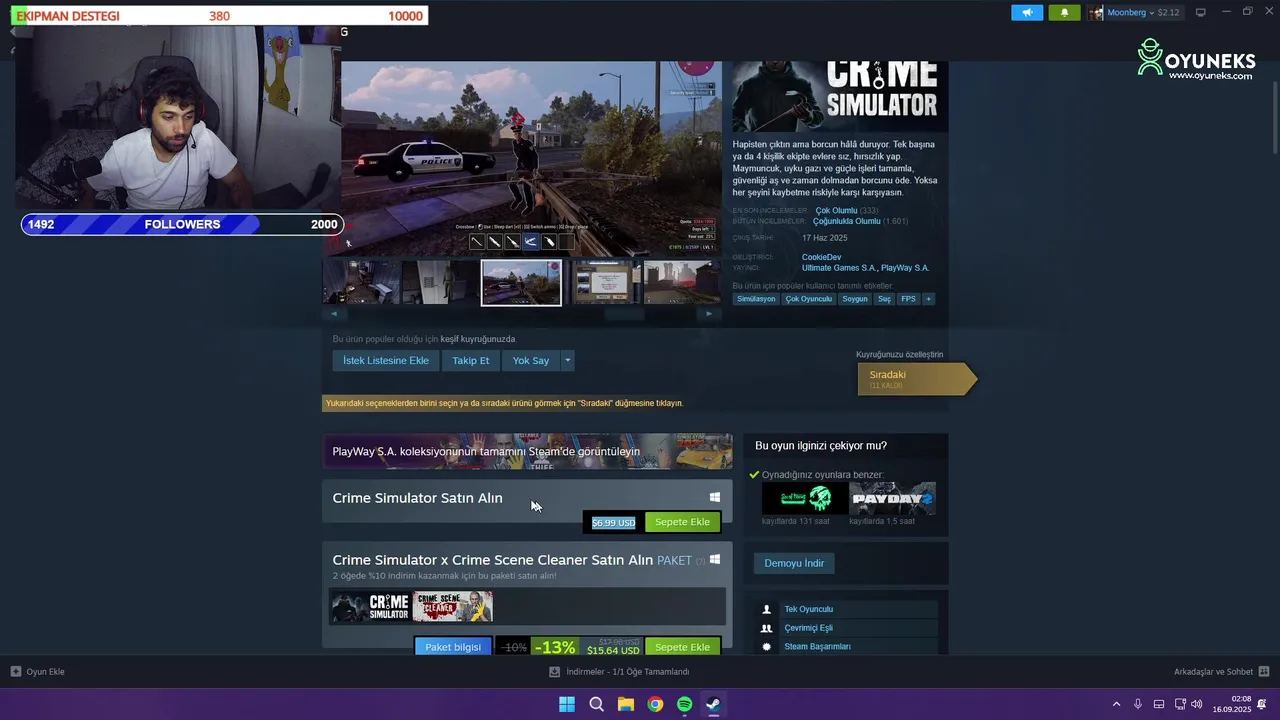Expand the Yok Say dropdown arrow
The width and height of the screenshot is (1280, 720).
tap(568, 361)
